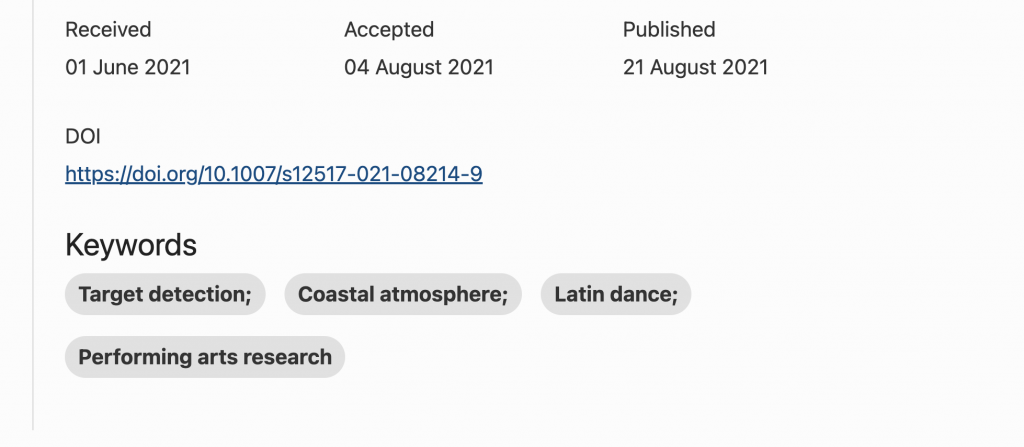Select the Coastal atmosphere keyword tag
This screenshot has width=1024, height=447.
403,294
